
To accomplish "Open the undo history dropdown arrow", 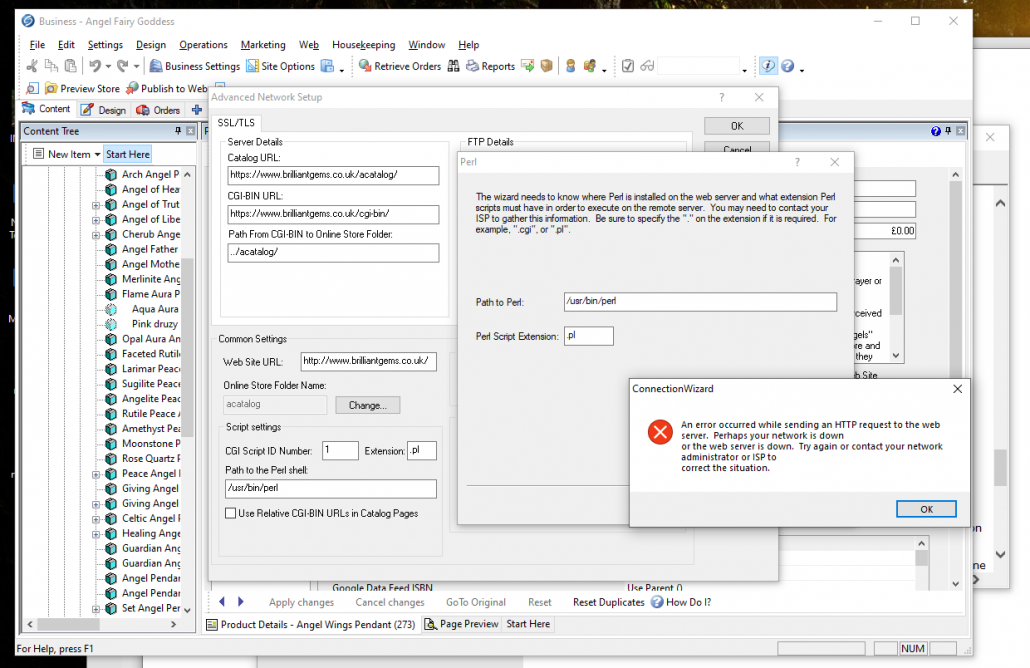I will pyautogui.click(x=108, y=66).
